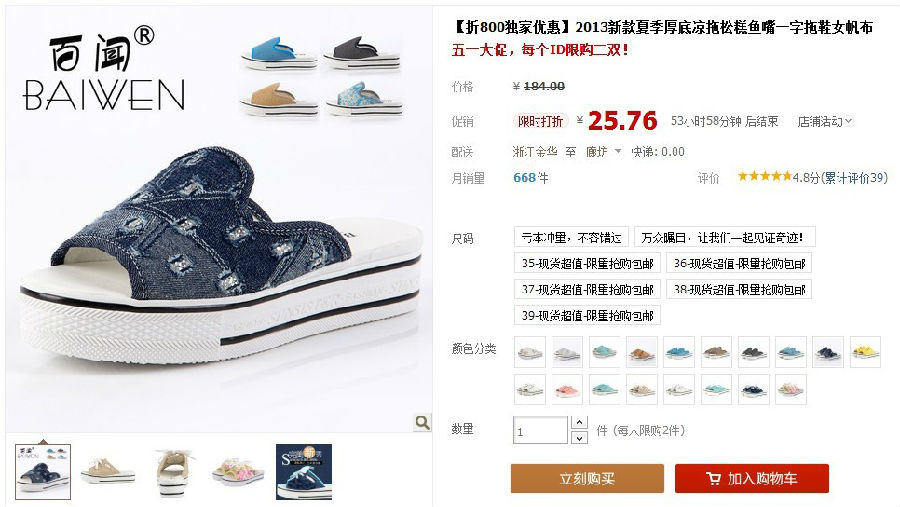Image resolution: width=900 pixels, height=507 pixels.
Task: Increase quantity with the up arrow
Action: [579, 423]
